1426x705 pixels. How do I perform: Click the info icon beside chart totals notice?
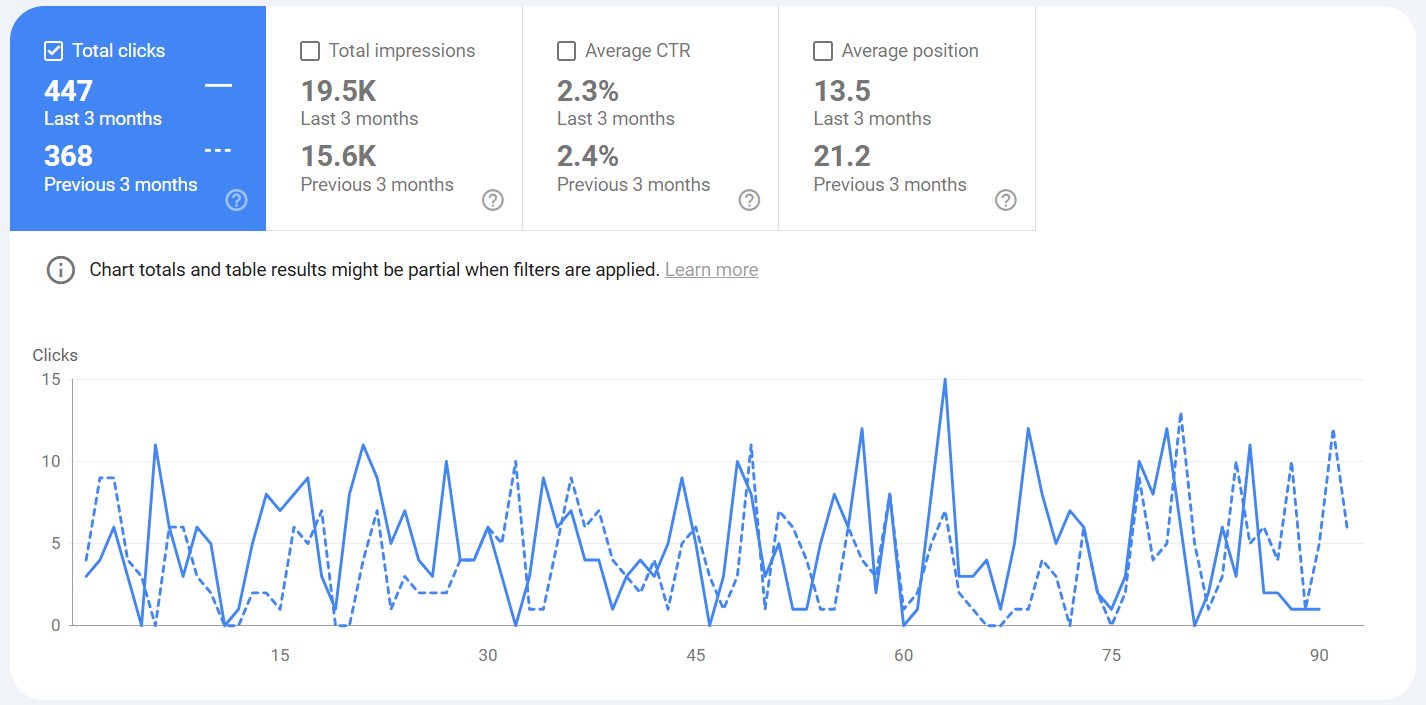pyautogui.click(x=61, y=270)
